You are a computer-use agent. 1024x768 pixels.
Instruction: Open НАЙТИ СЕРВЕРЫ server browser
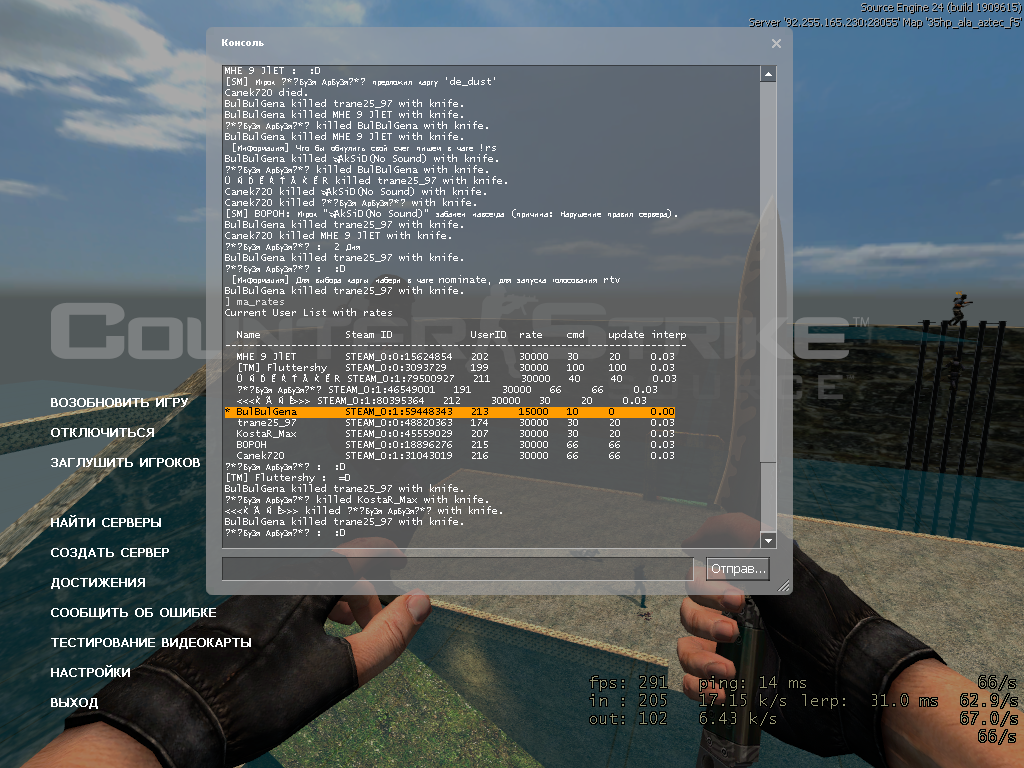point(106,522)
